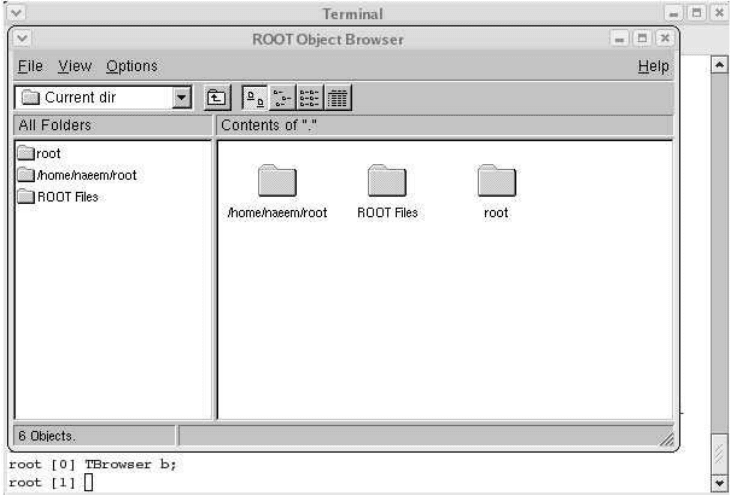Click the terminal prompt at root [1]
This screenshot has height=495, width=730.
click(87, 484)
